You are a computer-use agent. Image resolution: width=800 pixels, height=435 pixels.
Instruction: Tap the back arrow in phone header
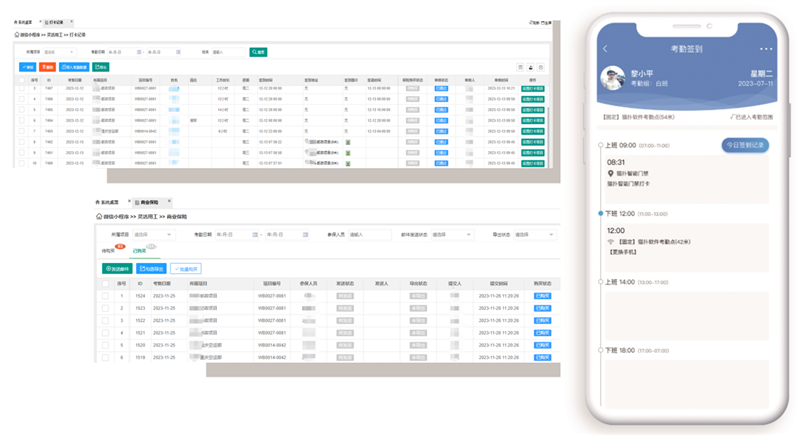(x=605, y=49)
